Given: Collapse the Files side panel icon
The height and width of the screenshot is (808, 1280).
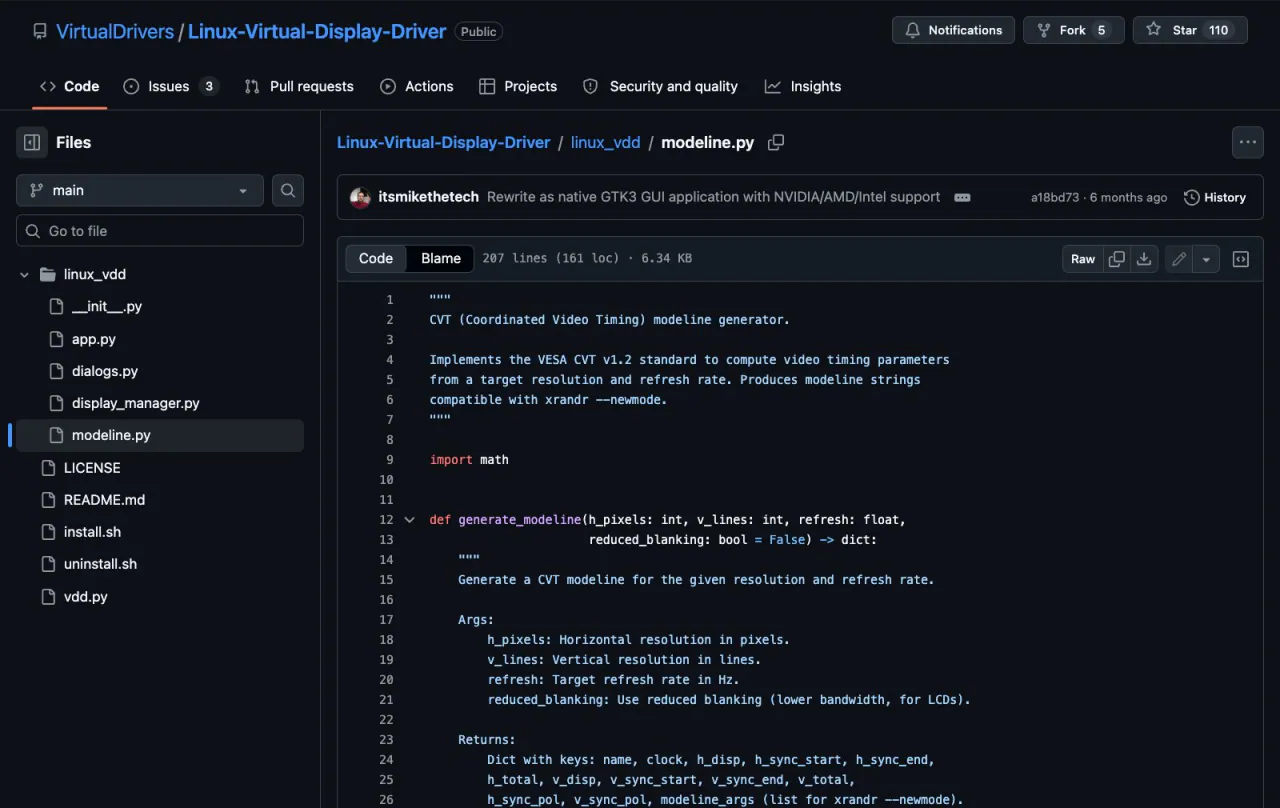Looking at the screenshot, I should click(x=32, y=142).
